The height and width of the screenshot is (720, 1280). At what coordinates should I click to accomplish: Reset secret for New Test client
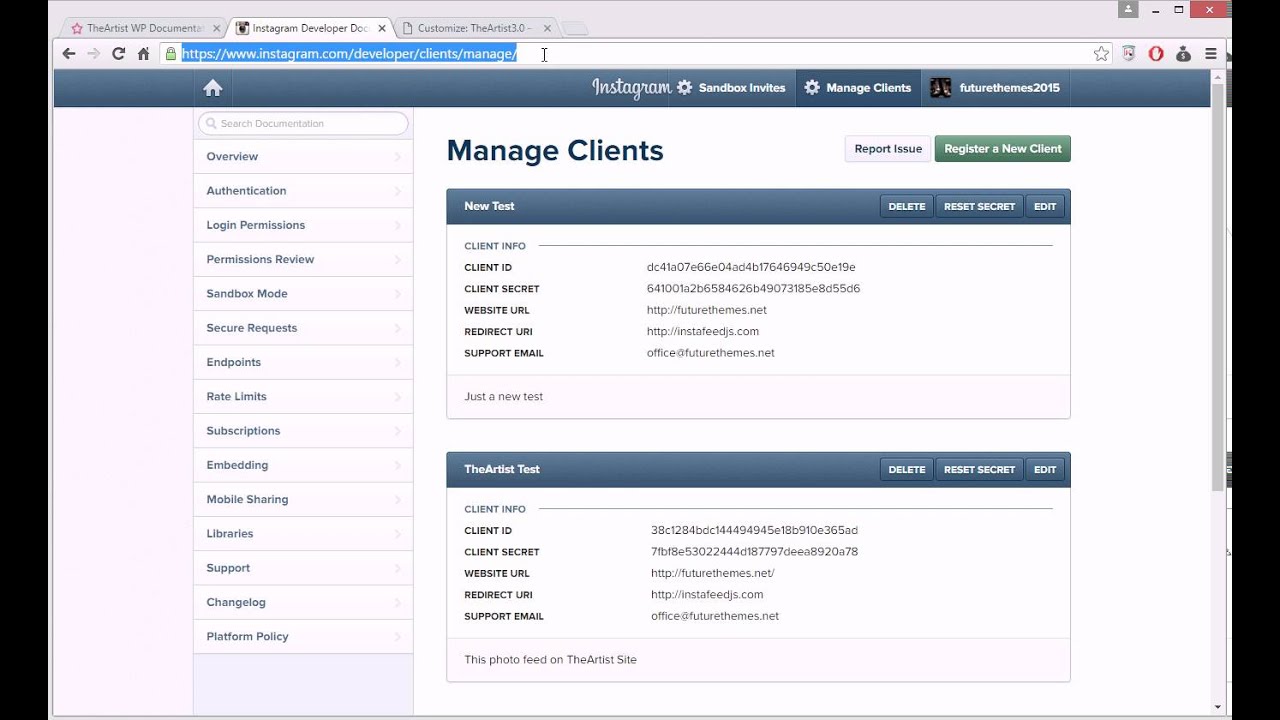[x=979, y=206]
